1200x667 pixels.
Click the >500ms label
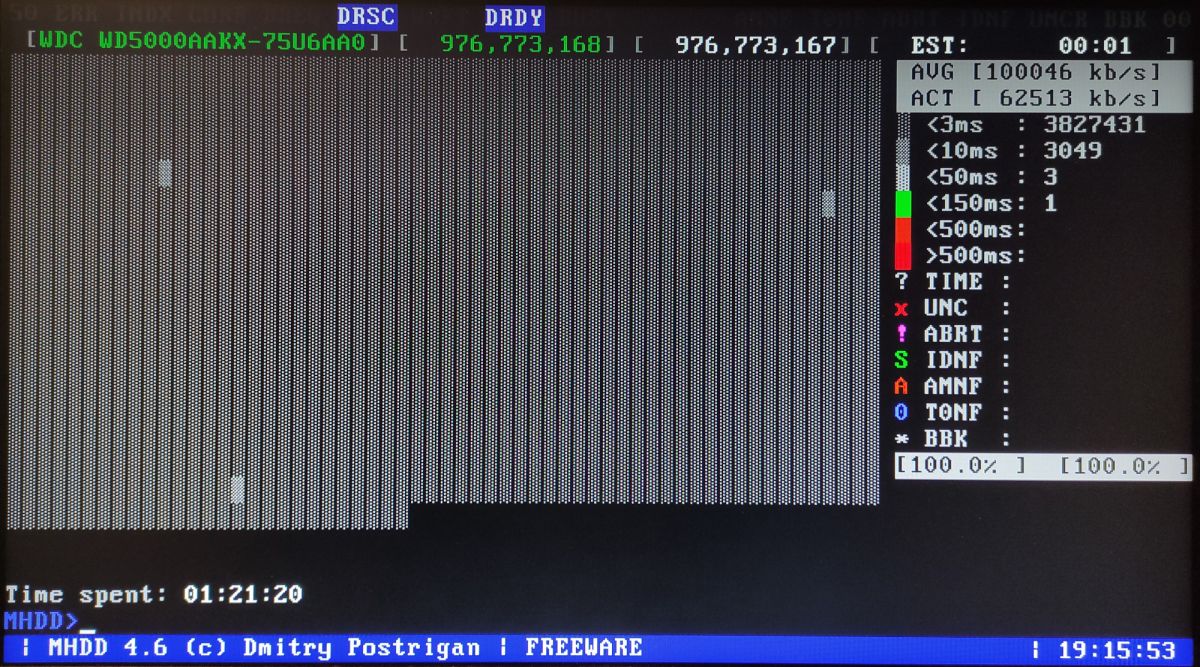(970, 256)
